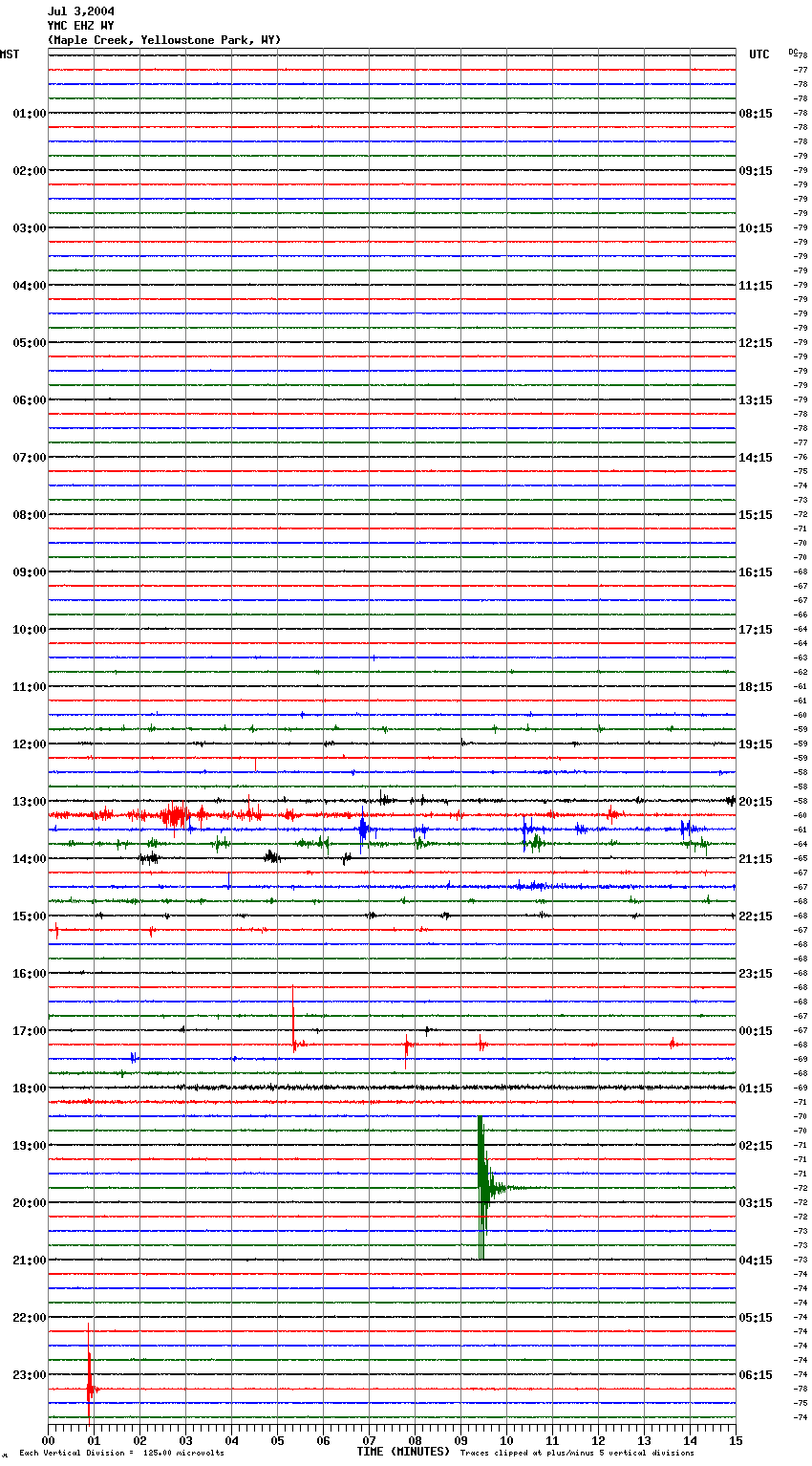Click the 10:15 UTC time label

(x=756, y=228)
